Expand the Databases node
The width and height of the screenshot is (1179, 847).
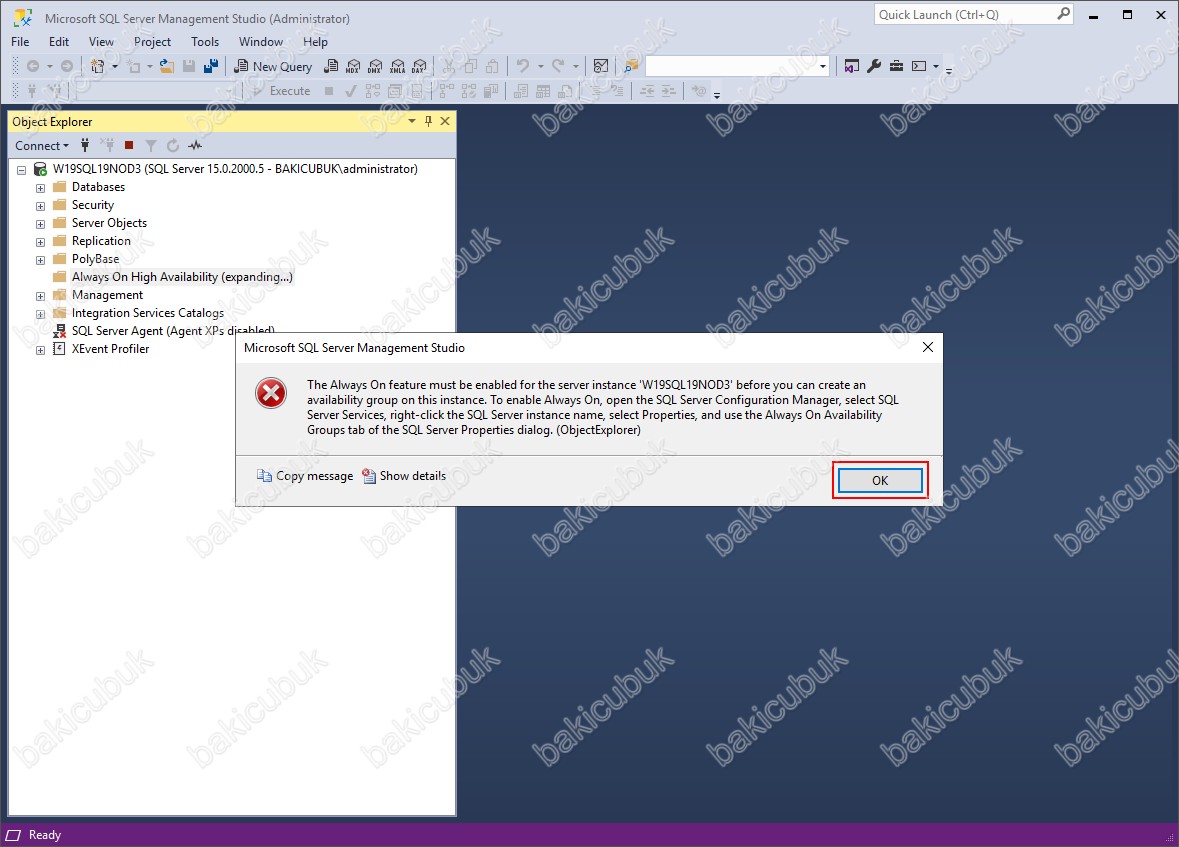[x=41, y=188]
